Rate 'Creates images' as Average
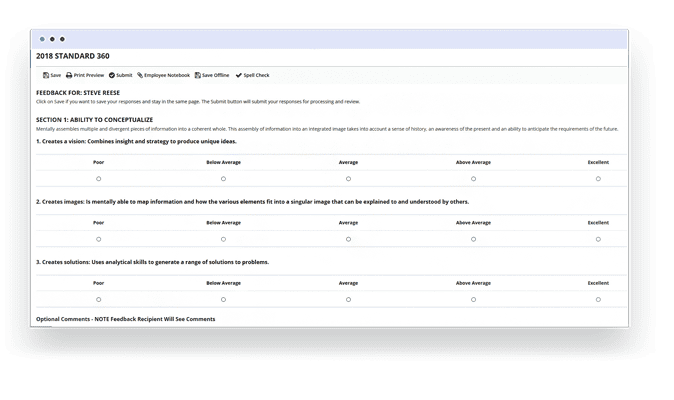Image resolution: width=674 pixels, height=400 pixels. coord(348,239)
